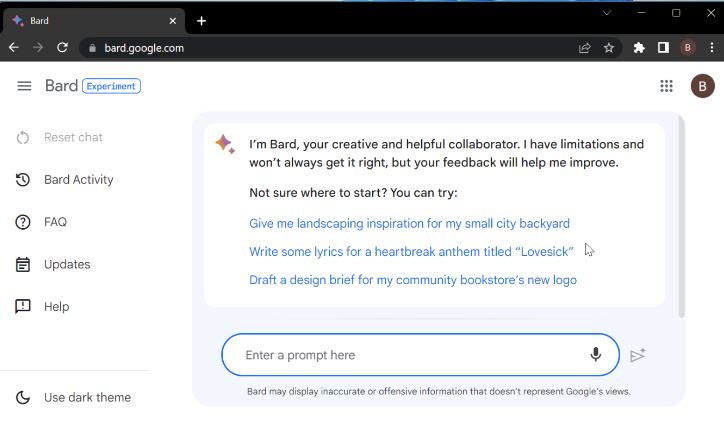Switch on Use dark theme
The image size is (724, 421).
pos(87,397)
